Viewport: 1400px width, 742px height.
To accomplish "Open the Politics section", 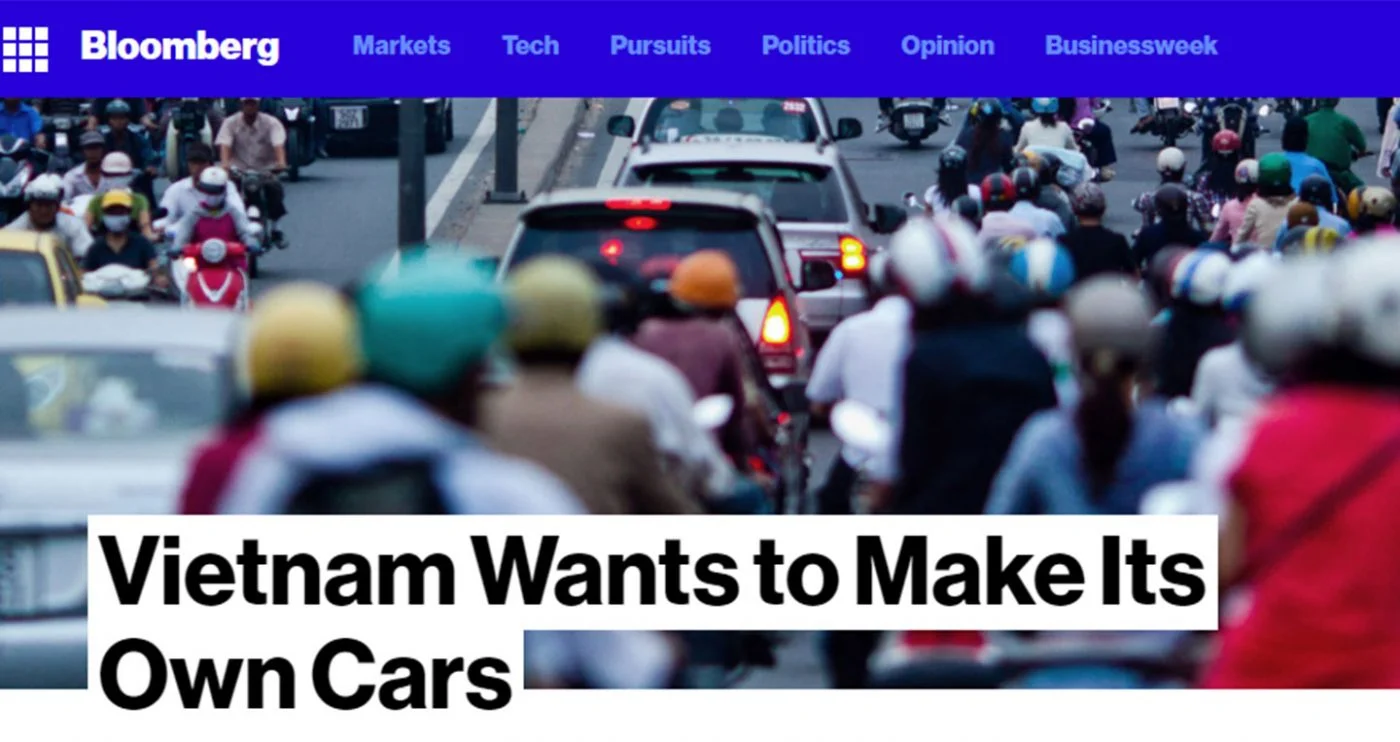I will (806, 46).
